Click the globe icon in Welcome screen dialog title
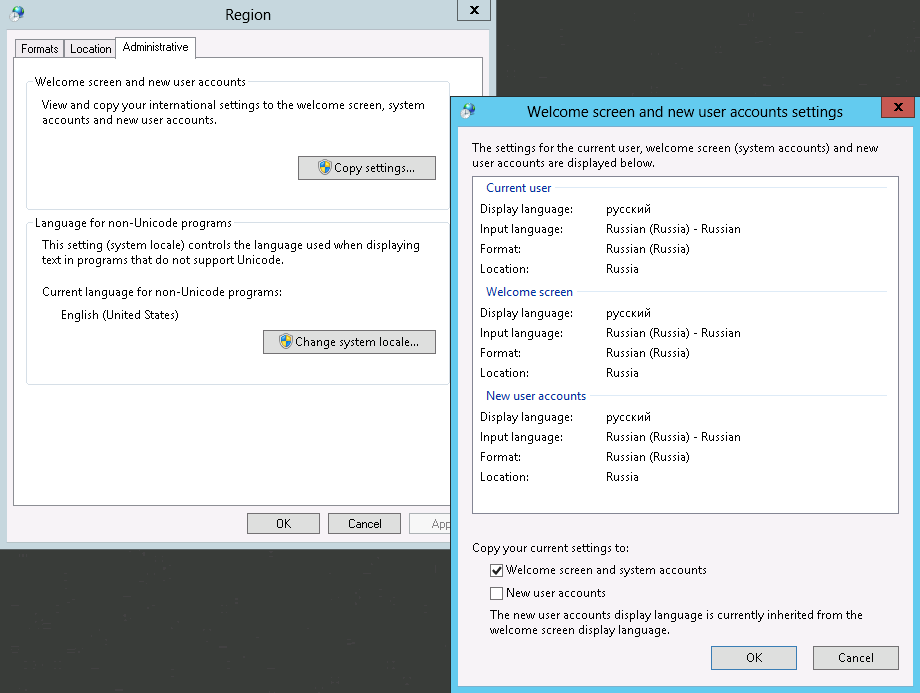 (468, 111)
